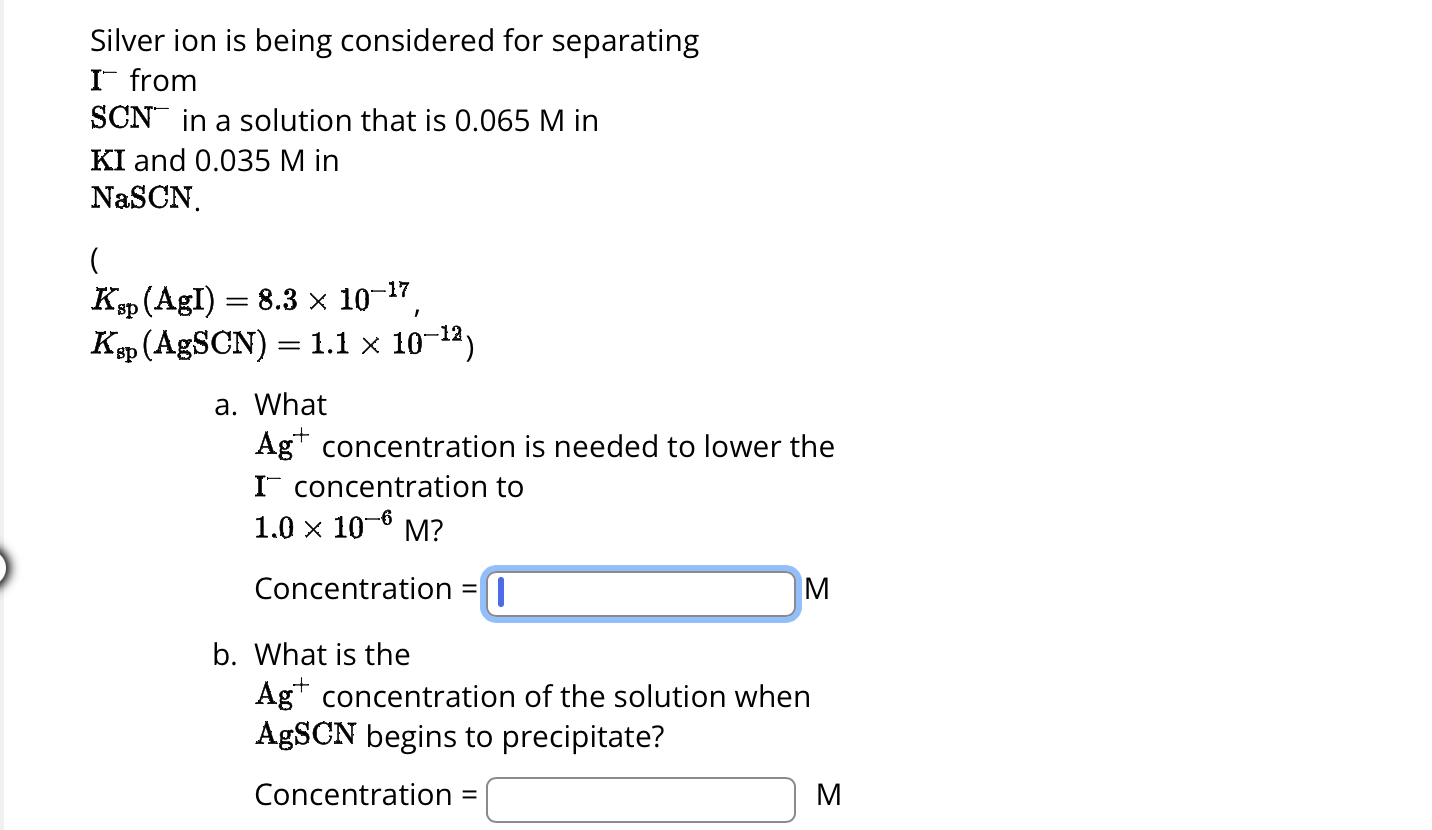This screenshot has height=830, width=1432.
Task: Select the Ag+ symbol in part a
Action: 282,445
